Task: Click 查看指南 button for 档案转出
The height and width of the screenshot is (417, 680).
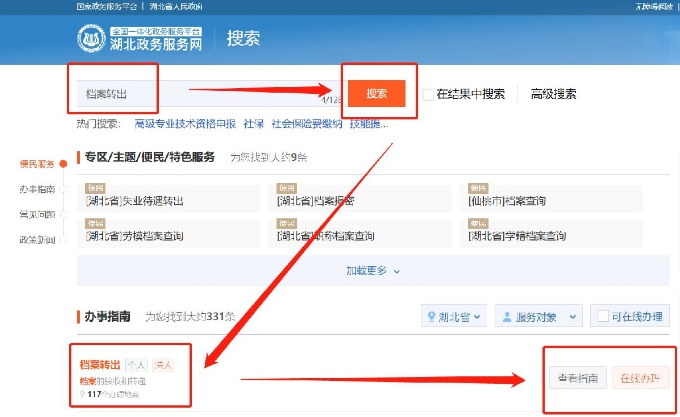Action: click(578, 378)
